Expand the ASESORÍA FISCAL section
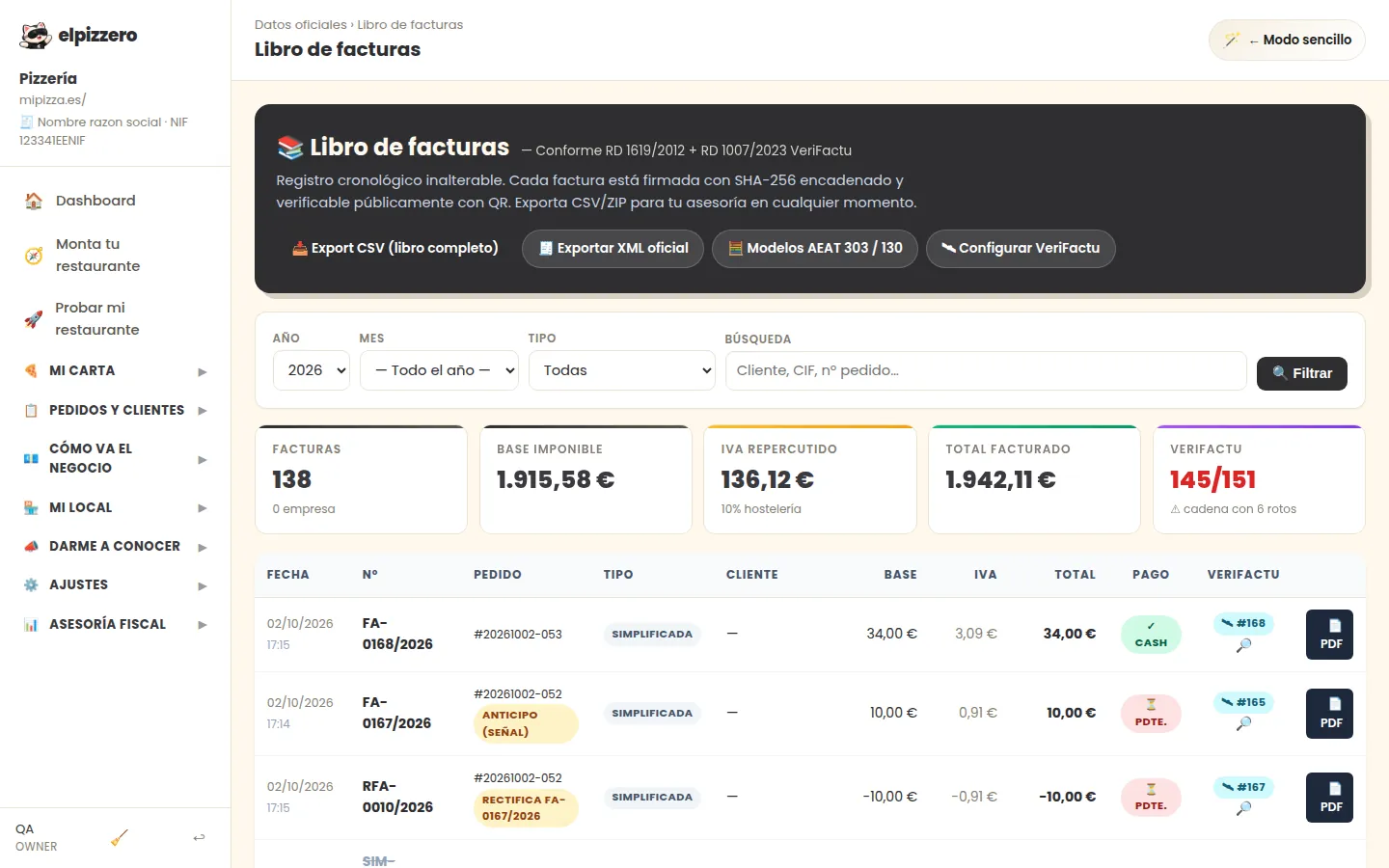The height and width of the screenshot is (868, 1389). point(116,624)
